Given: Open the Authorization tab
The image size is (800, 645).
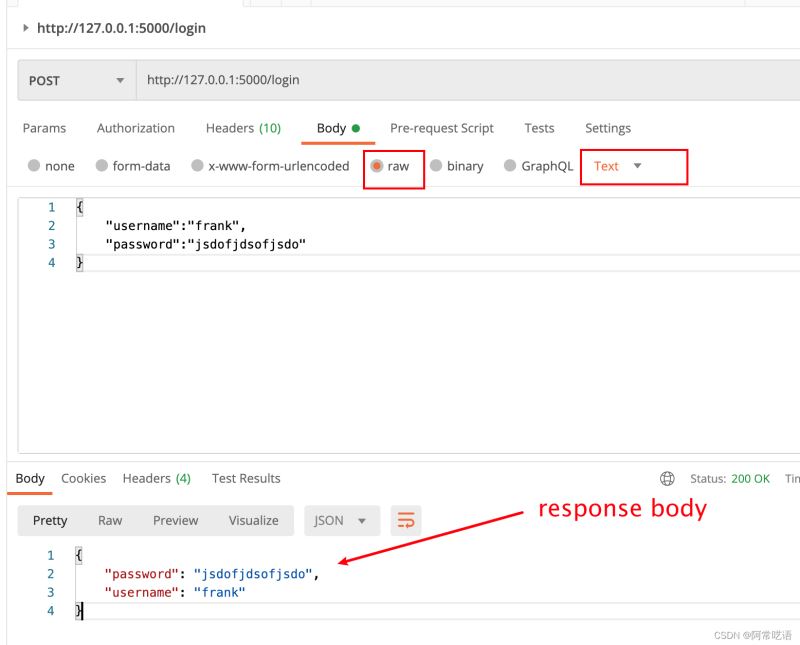Looking at the screenshot, I should tap(135, 128).
